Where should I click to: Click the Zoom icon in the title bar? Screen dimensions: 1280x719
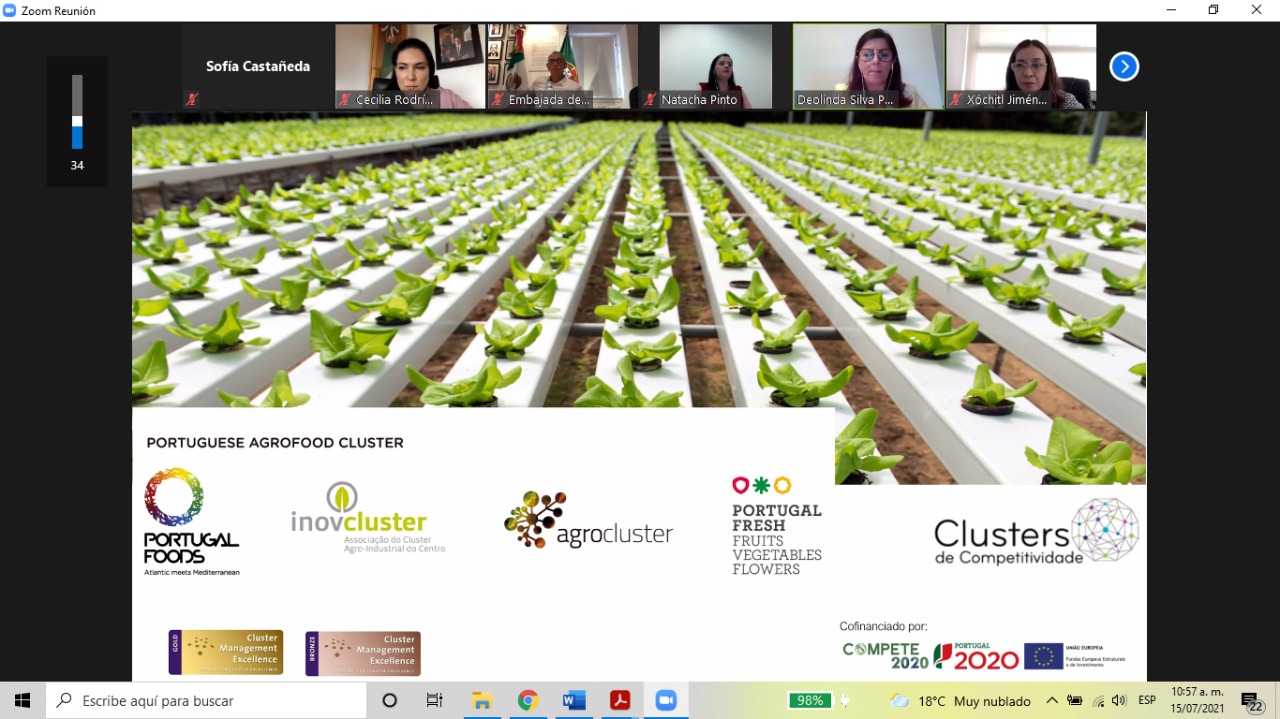tap(10, 10)
